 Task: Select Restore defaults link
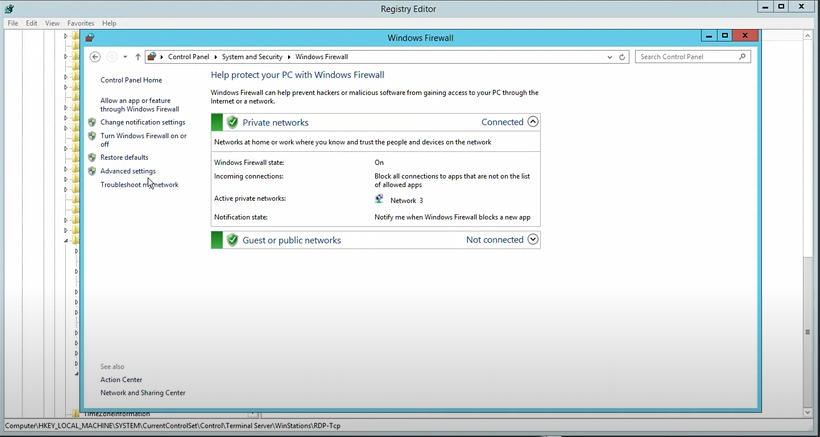point(124,157)
